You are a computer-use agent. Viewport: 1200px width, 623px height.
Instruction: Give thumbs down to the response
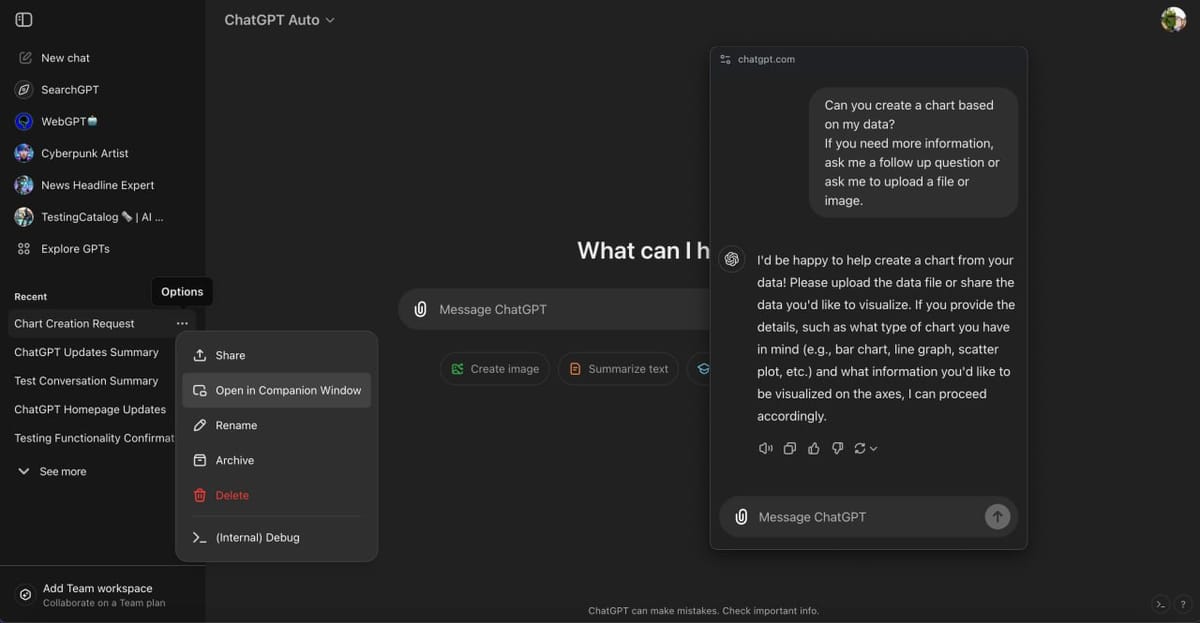click(838, 448)
